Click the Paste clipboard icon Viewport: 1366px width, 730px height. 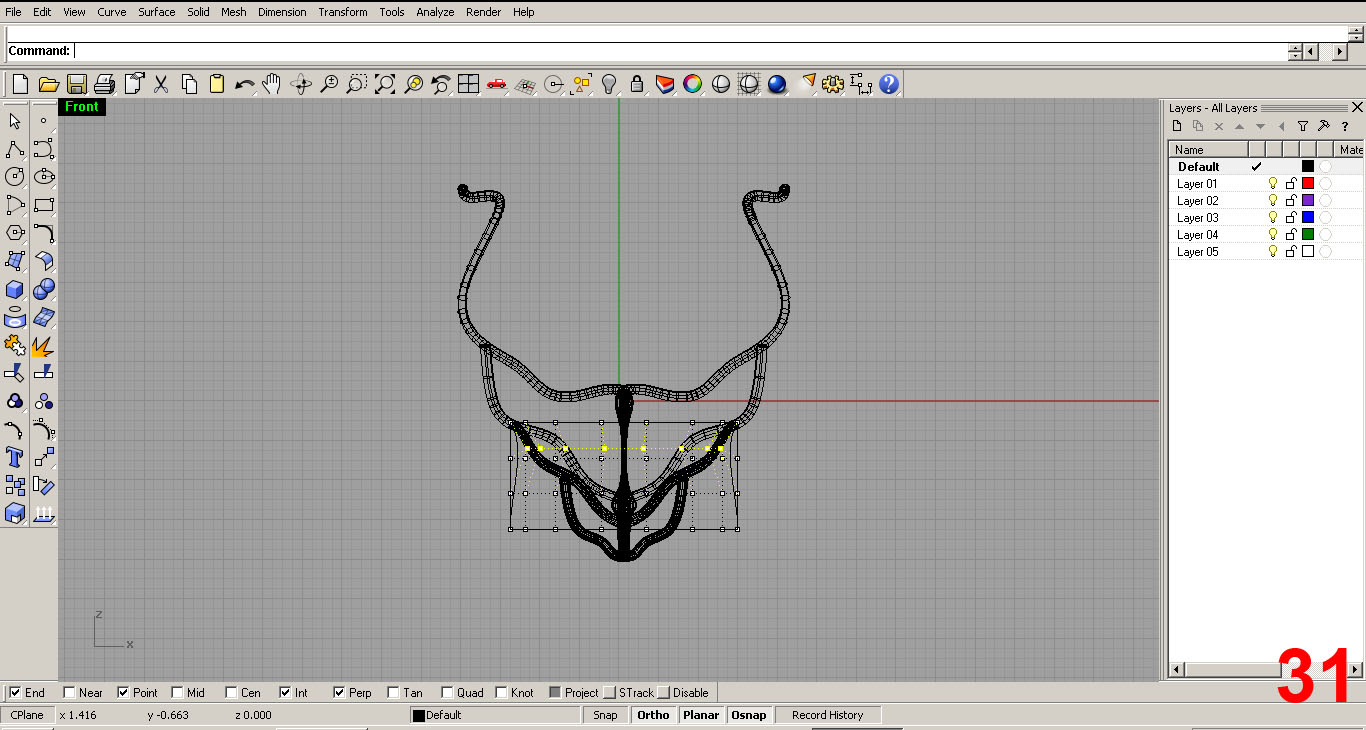point(217,84)
